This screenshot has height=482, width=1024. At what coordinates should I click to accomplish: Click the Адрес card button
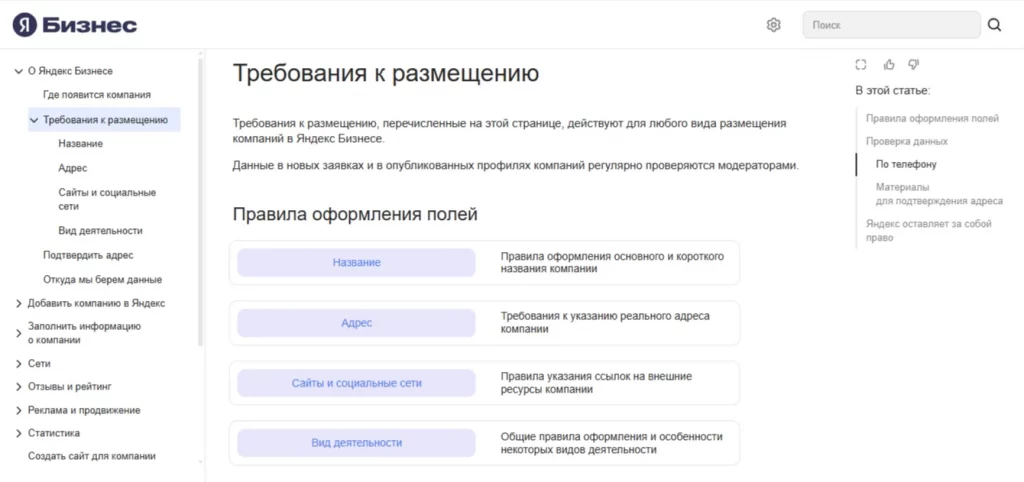[357, 323]
